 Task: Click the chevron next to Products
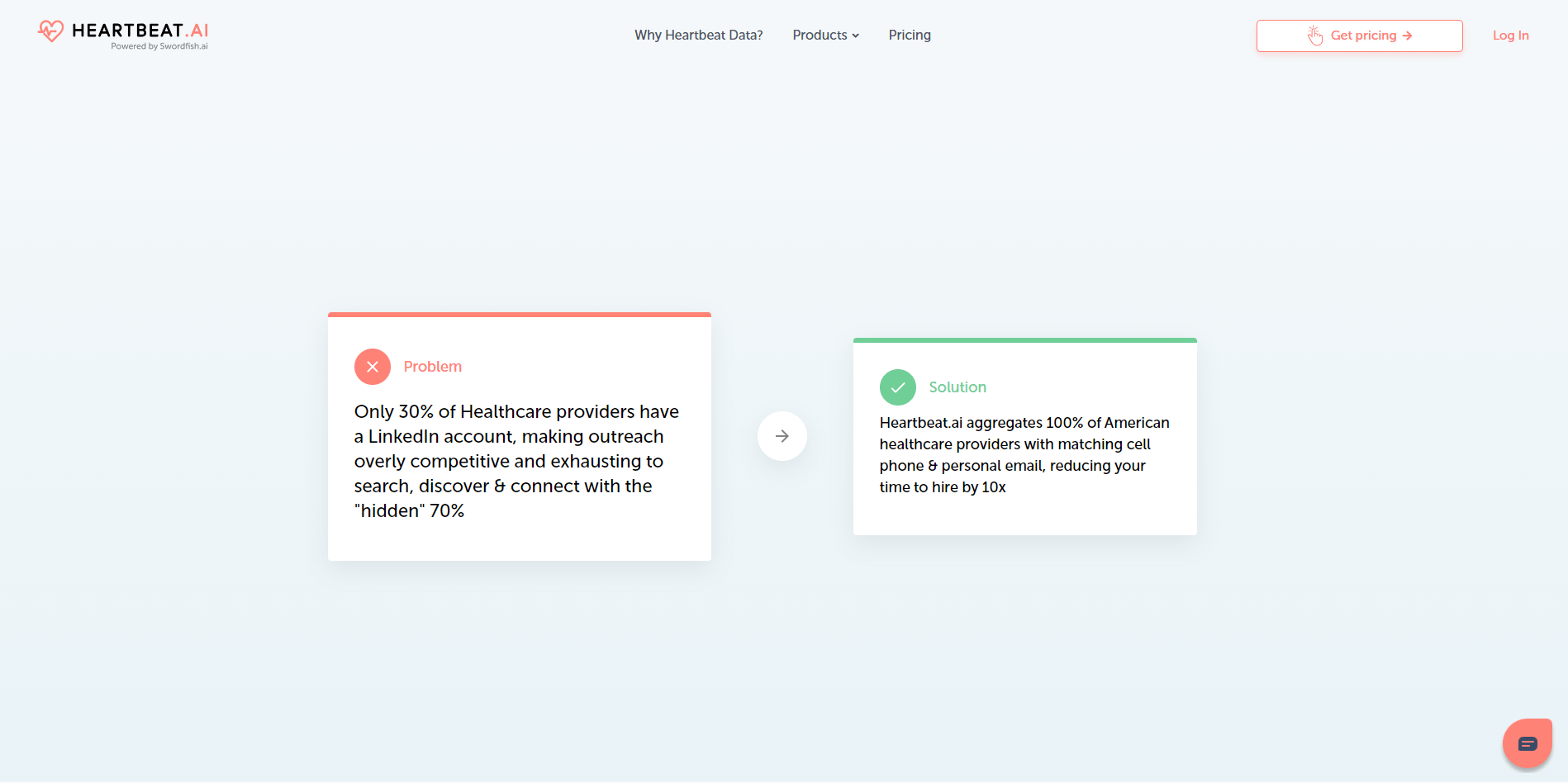point(856,36)
